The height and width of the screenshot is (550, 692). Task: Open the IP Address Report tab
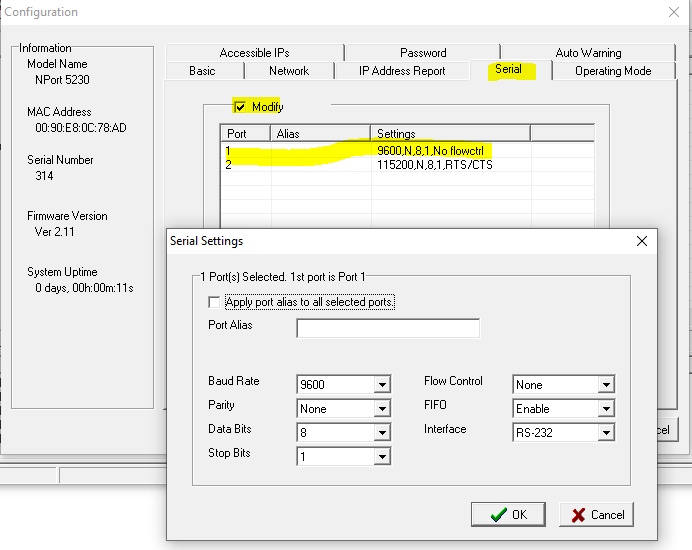[402, 71]
